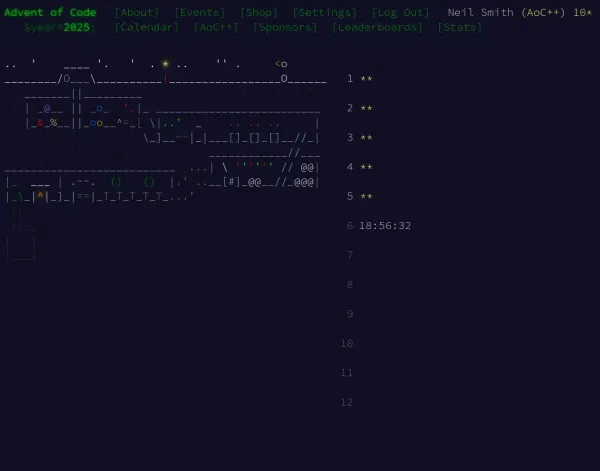The width and height of the screenshot is (600, 471).
Task: Click the locked Day 8 number
Action: click(x=350, y=285)
